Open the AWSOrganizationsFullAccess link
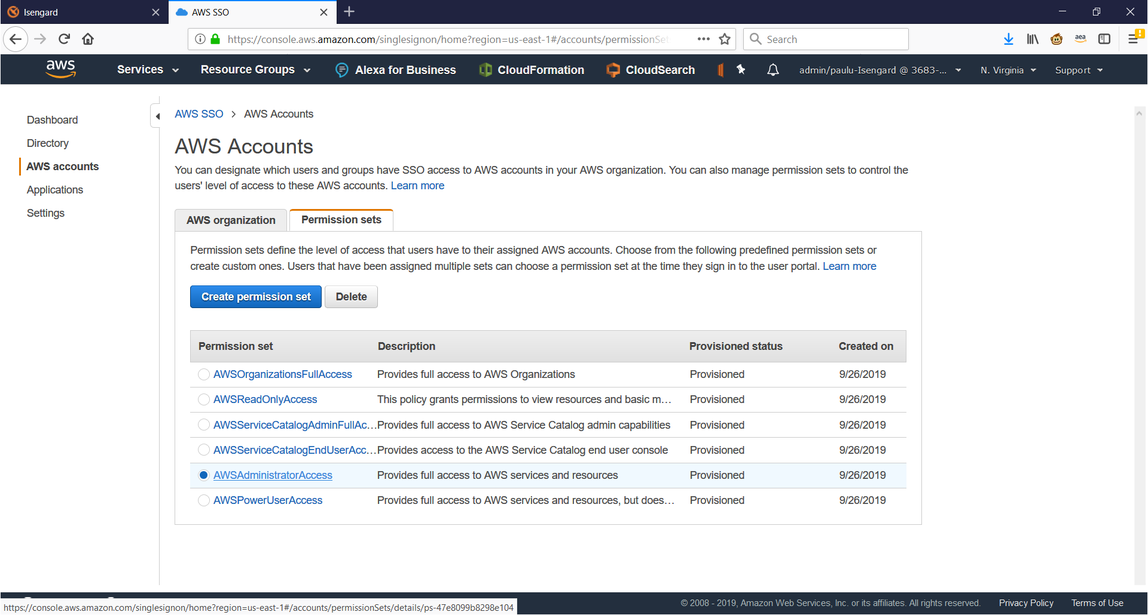The height and width of the screenshot is (615, 1148). [283, 374]
